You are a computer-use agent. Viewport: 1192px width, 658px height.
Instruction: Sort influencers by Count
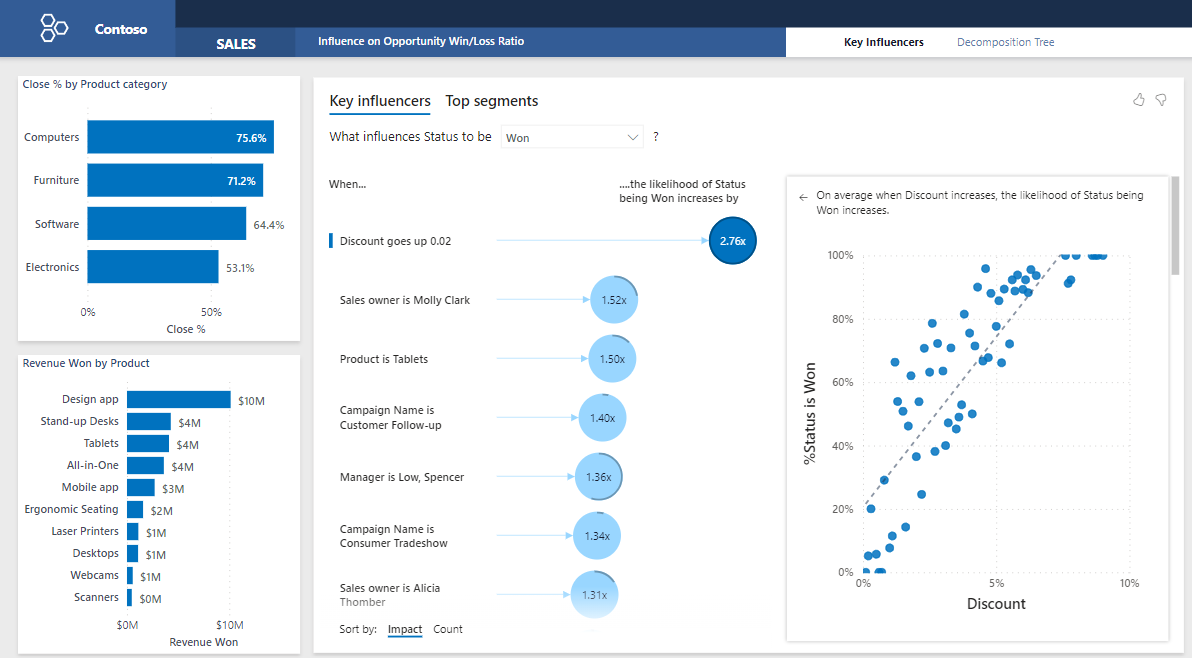[448, 629]
